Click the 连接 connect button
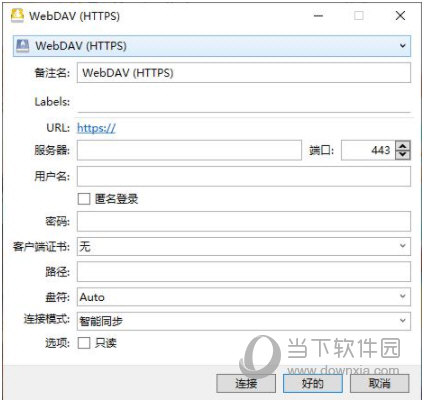The width and height of the screenshot is (424, 400). pos(246,383)
